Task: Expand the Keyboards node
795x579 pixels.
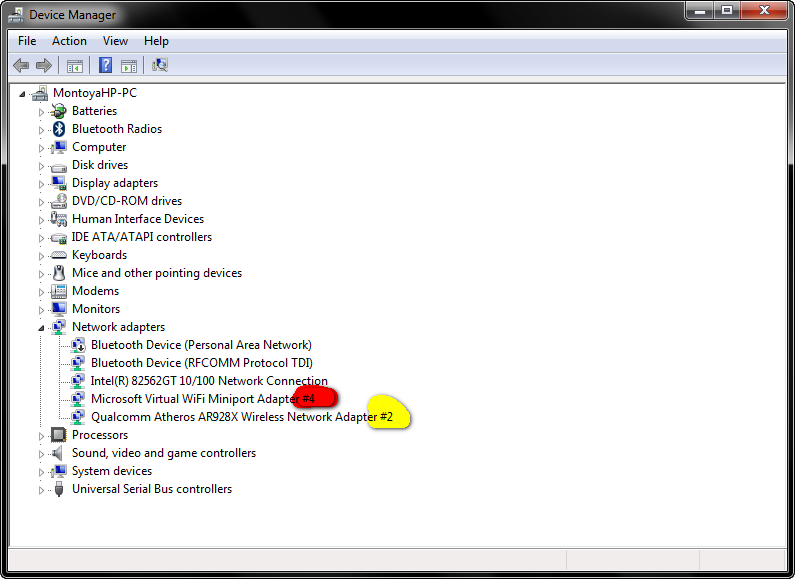Action: 41,256
